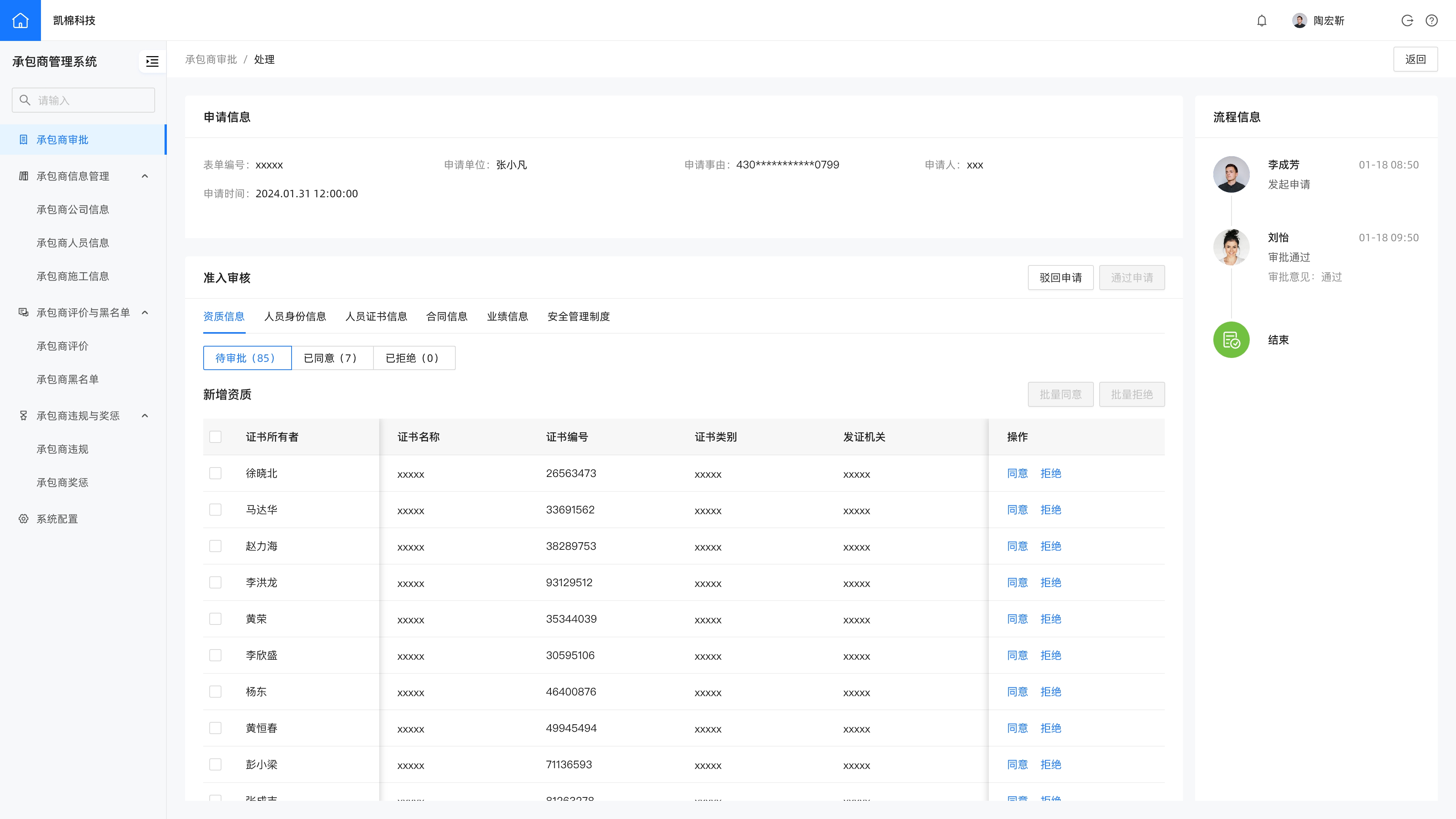1456x819 pixels.
Task: Click 刘怡's avatar in flow info
Action: pyautogui.click(x=1231, y=247)
